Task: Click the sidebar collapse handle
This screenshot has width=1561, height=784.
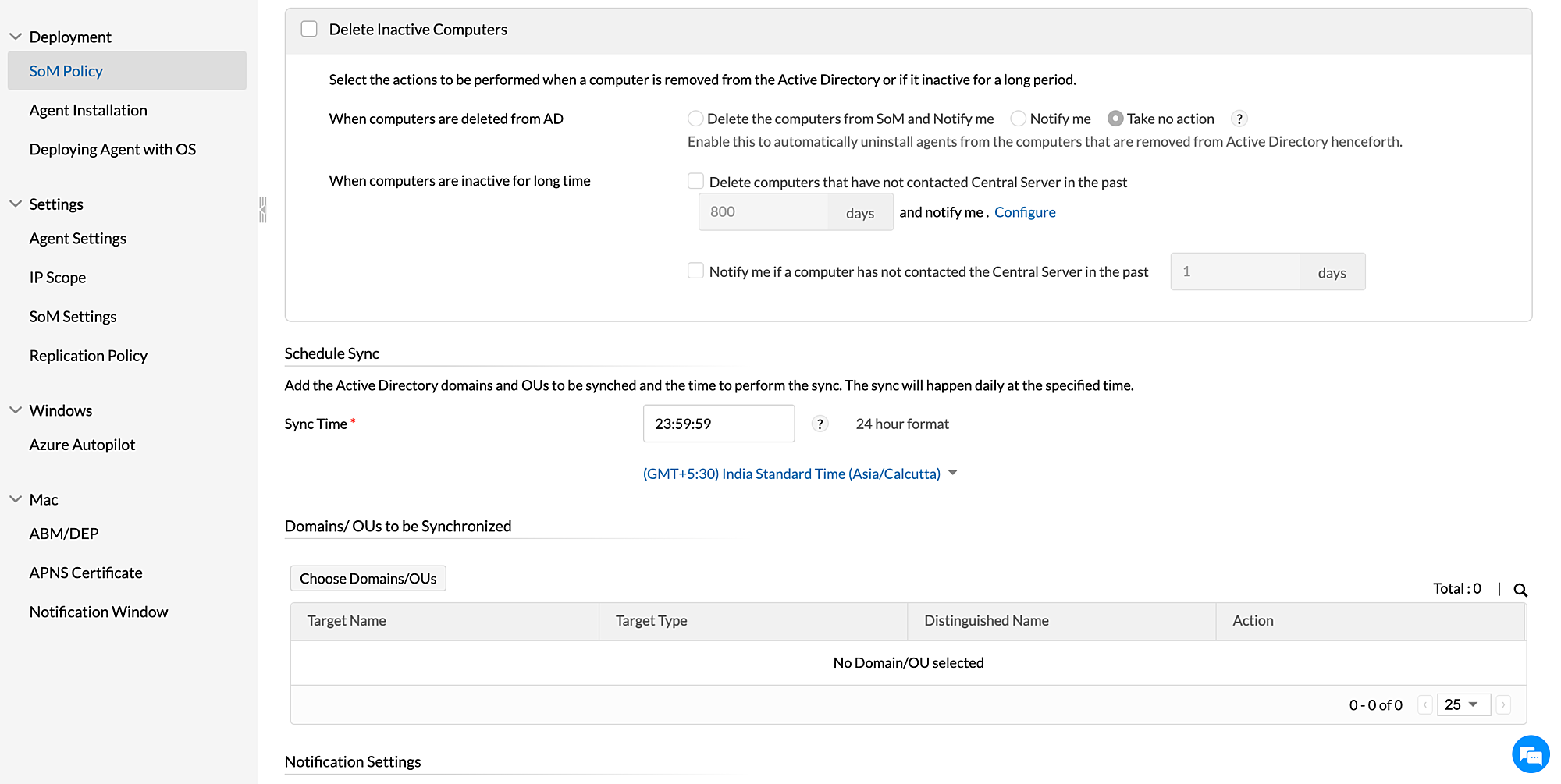Action: [x=263, y=209]
